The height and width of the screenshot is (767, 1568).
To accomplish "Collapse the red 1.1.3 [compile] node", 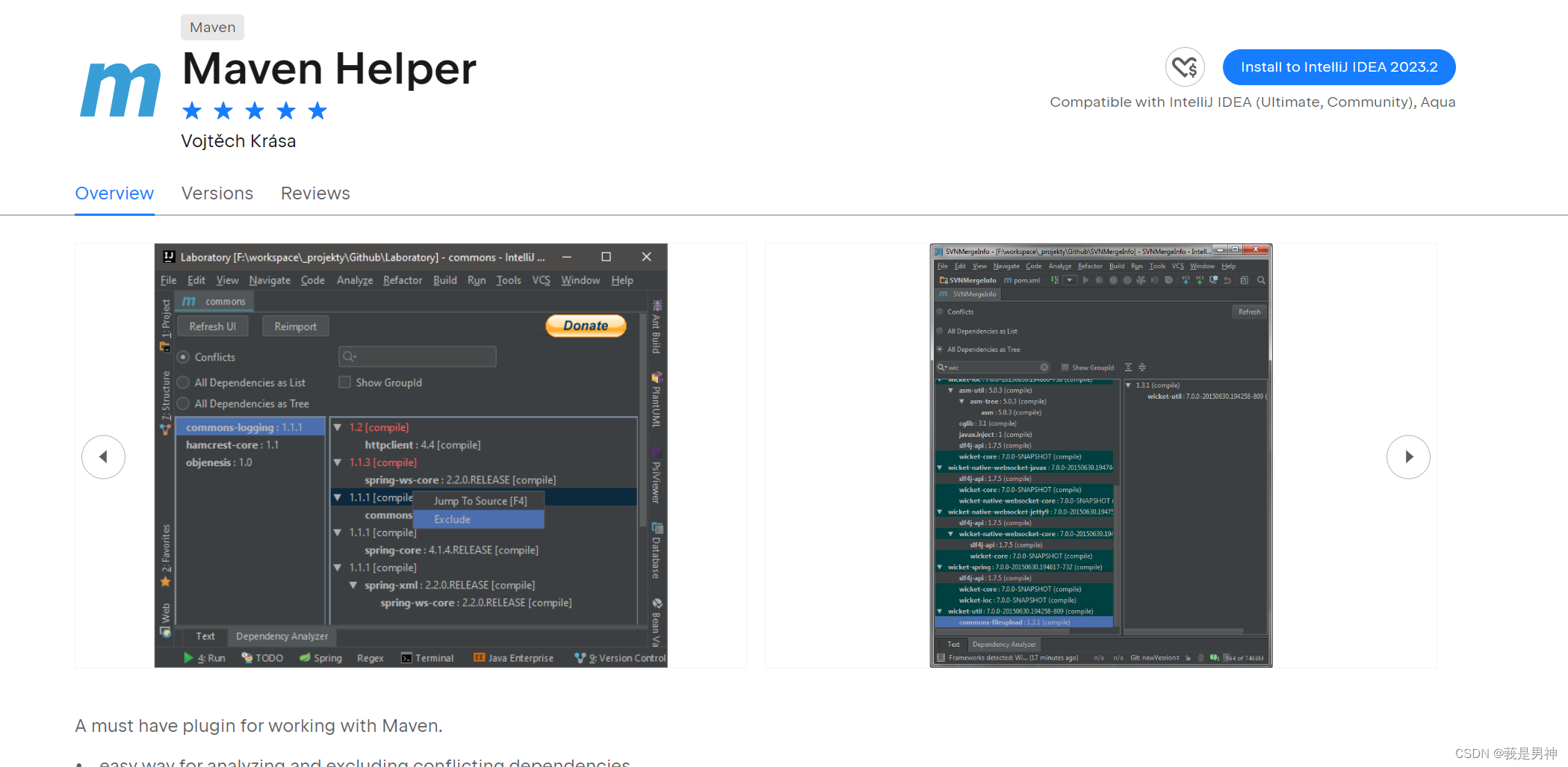I will [338, 462].
